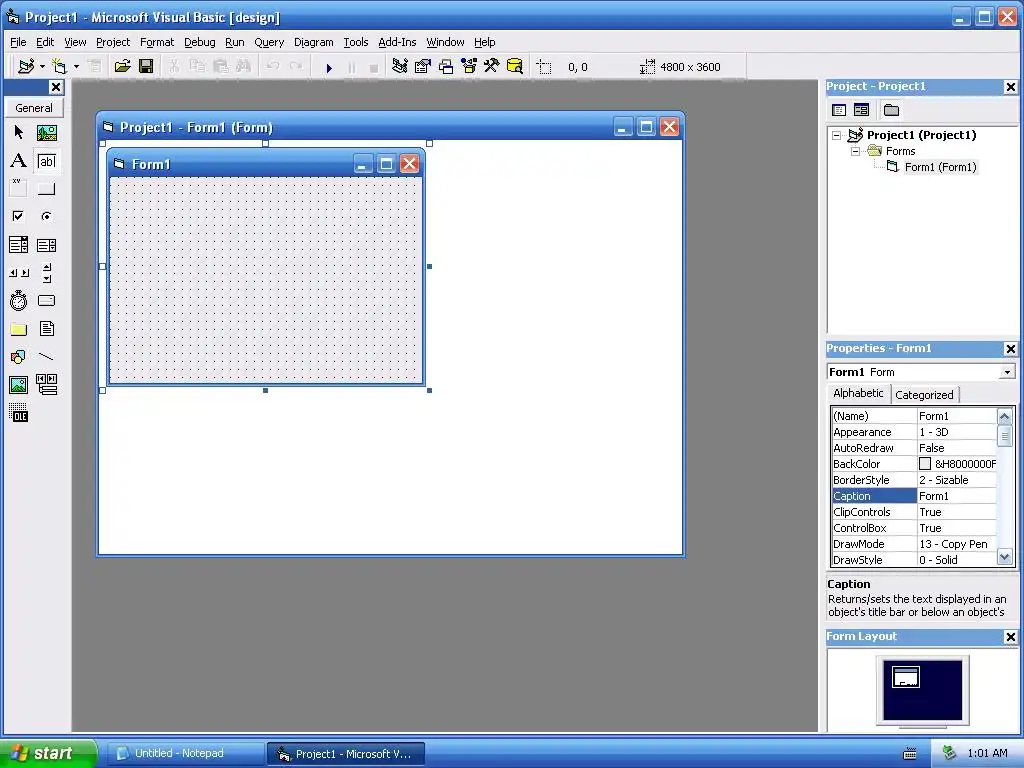Select the Line control tool

[x=46, y=357]
